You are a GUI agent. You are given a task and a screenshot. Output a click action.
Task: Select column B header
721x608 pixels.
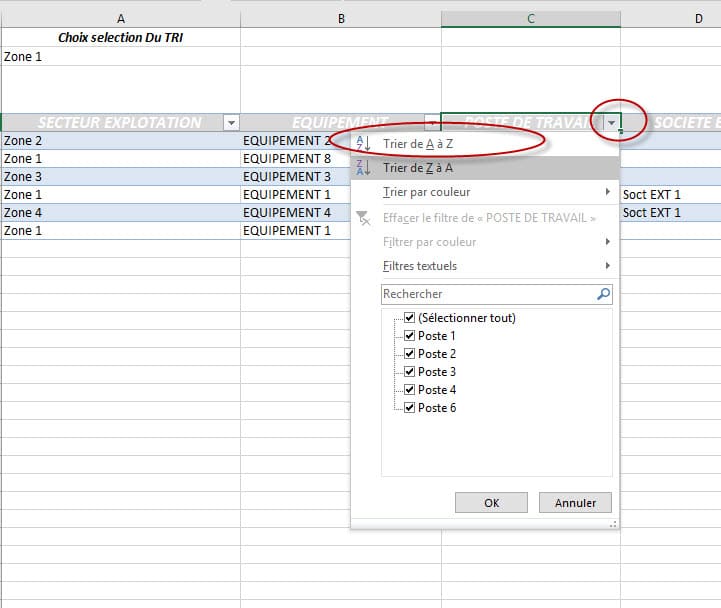341,19
